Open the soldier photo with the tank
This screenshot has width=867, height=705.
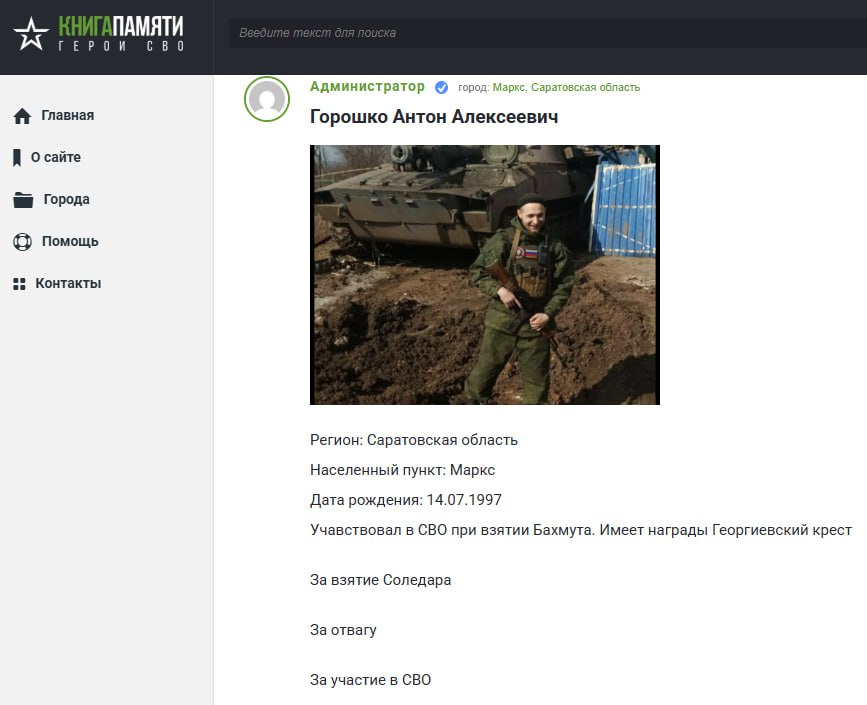484,275
